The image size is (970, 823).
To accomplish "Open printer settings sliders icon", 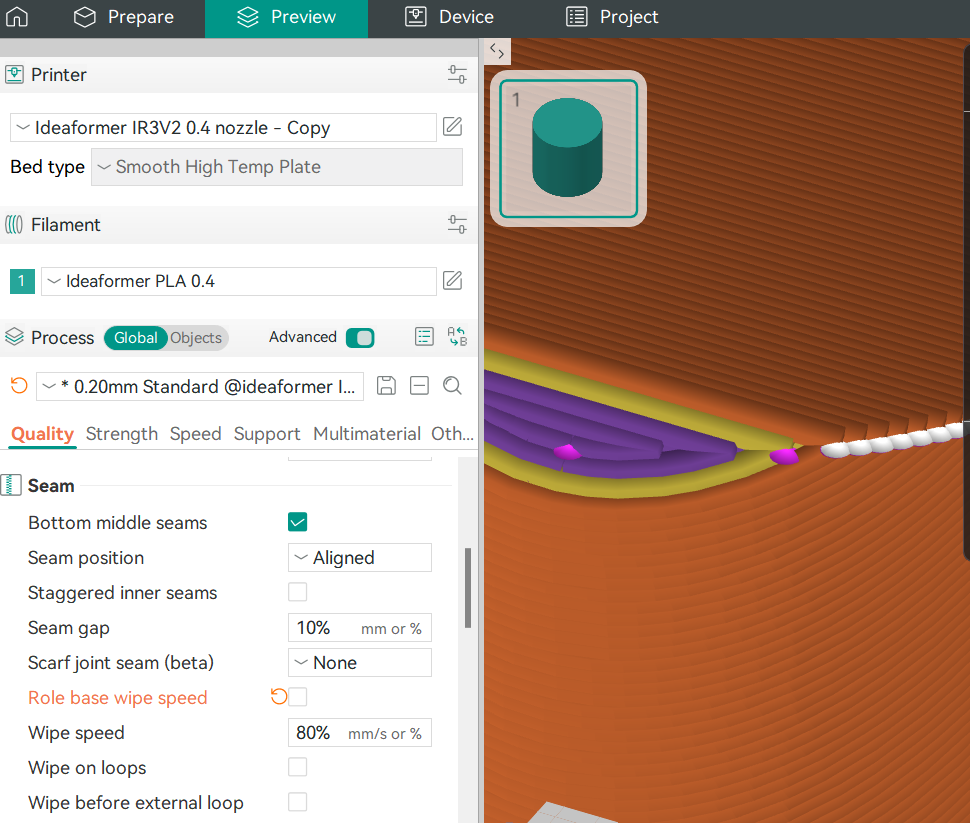I will [457, 74].
